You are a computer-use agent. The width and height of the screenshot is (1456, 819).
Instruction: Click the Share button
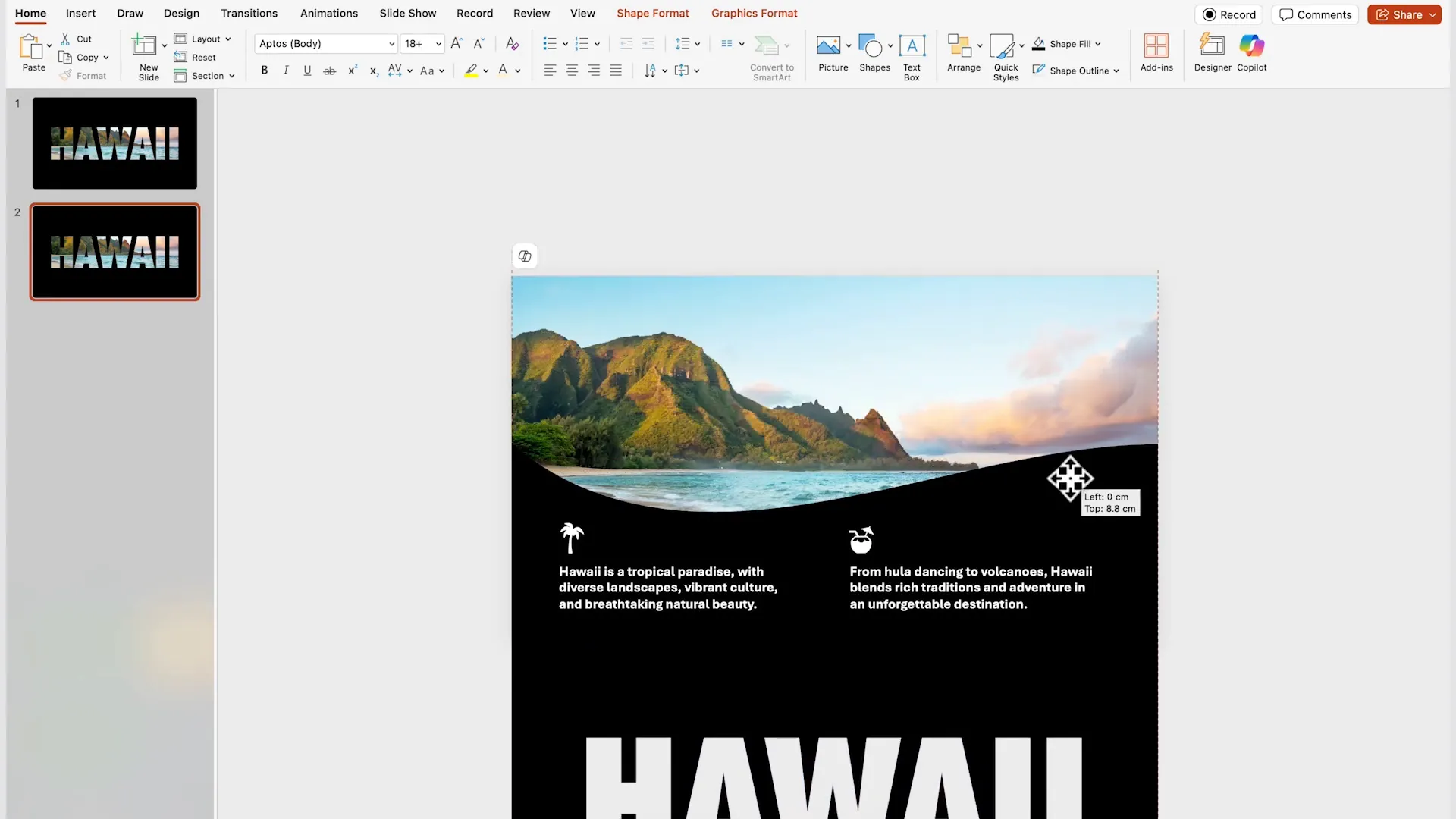tap(1404, 14)
